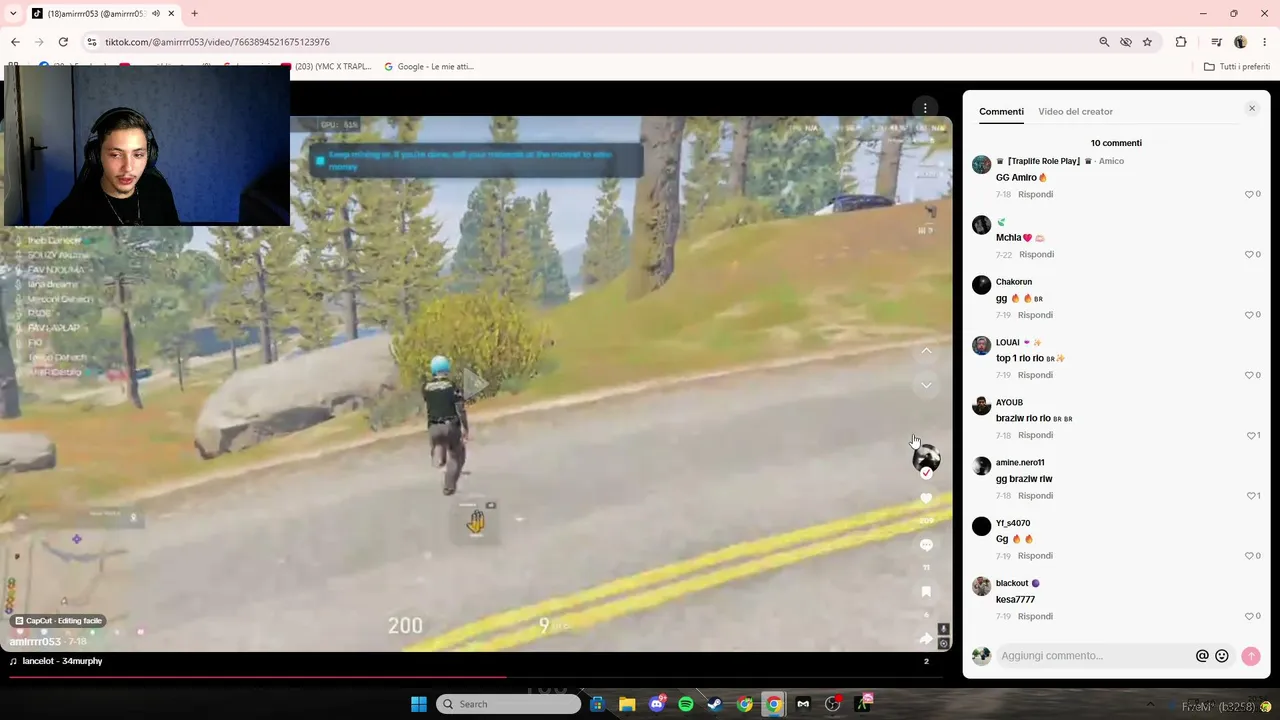Viewport: 1280px width, 720px height.
Task: Open the CapCut - Editing facile tag
Action: 58,621
